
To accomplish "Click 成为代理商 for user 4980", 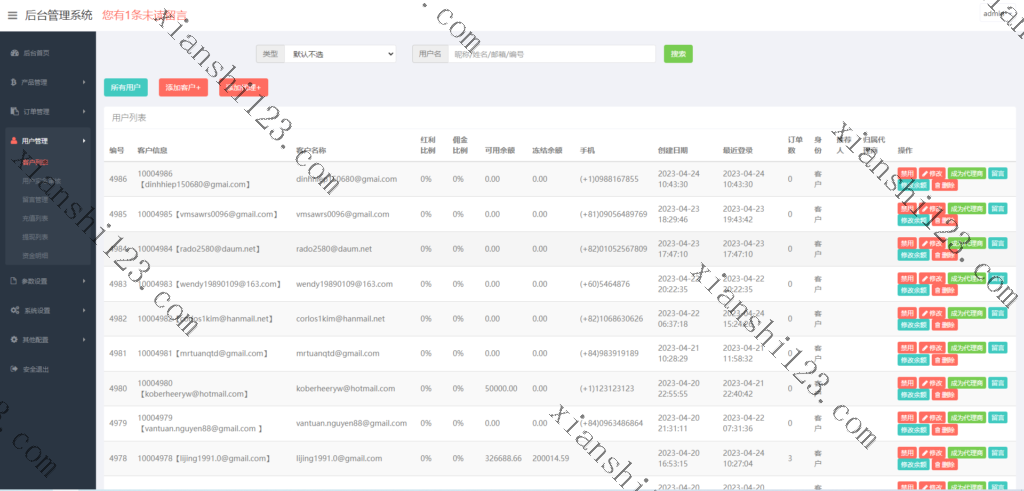I will click(967, 383).
